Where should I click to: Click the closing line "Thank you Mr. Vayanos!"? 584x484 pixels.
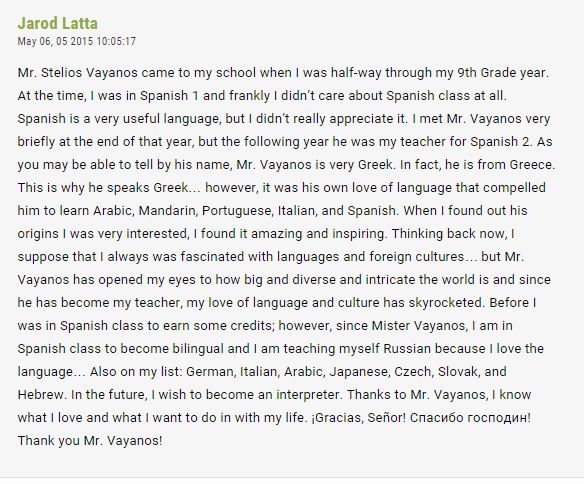(x=90, y=441)
